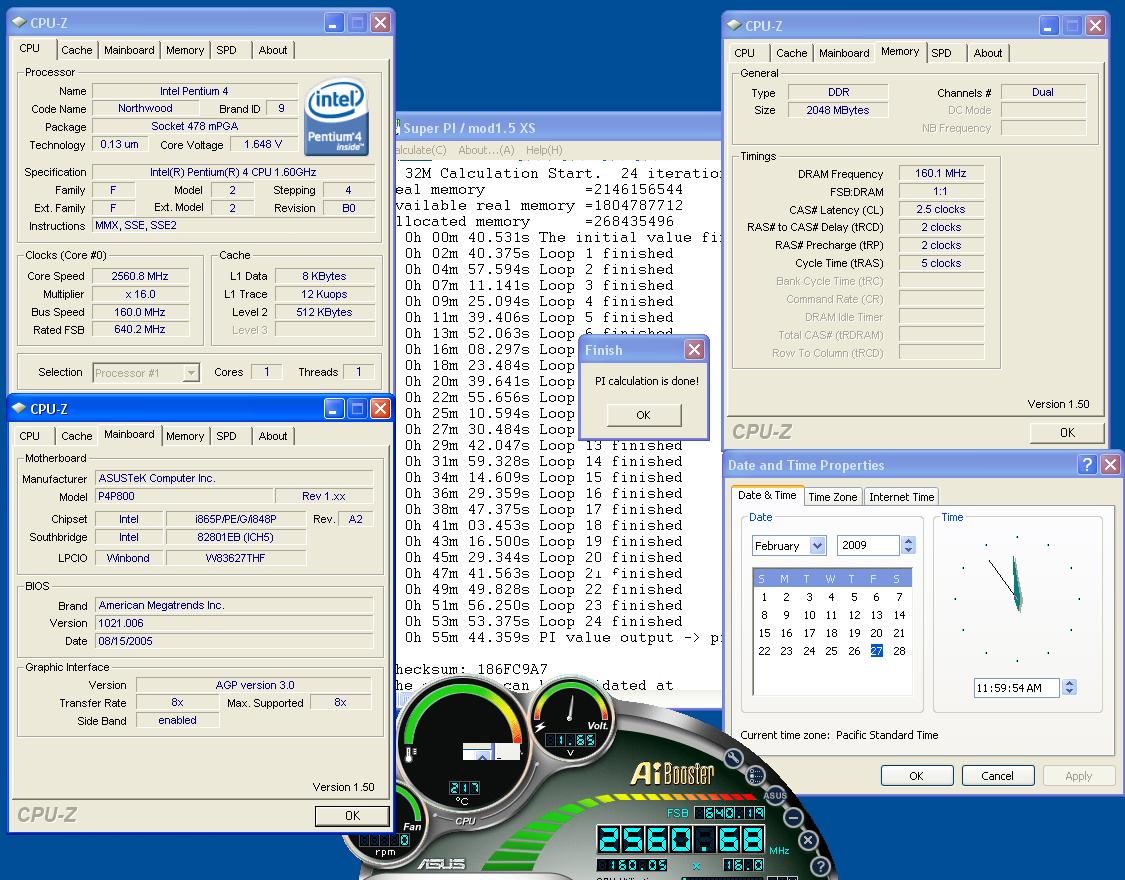The image size is (1125, 880).
Task: Click the memory size 2048 MBytes value
Action: tap(837, 110)
